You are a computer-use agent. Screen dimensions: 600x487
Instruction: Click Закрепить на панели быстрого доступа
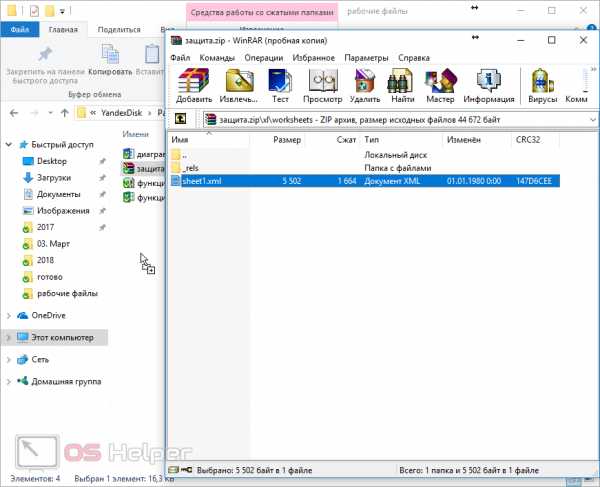tap(45, 66)
